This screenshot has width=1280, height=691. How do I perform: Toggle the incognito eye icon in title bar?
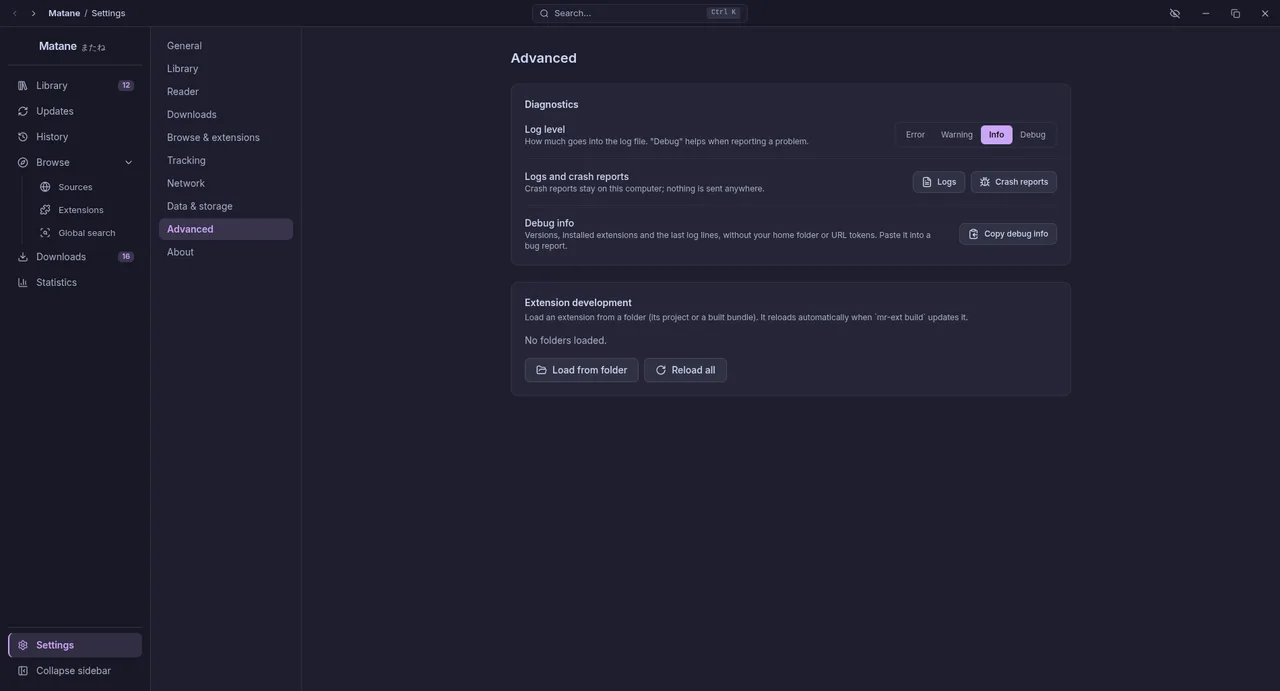(x=1175, y=13)
